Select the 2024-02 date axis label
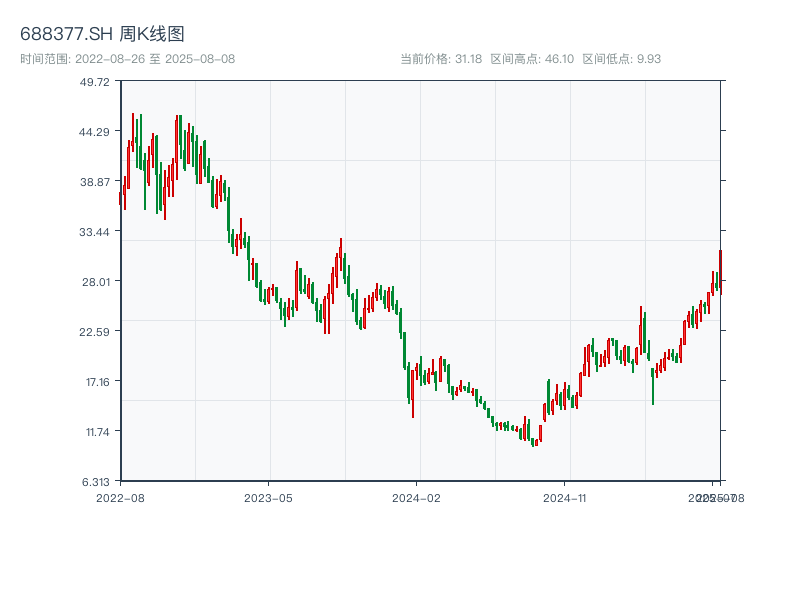This screenshot has width=800, height=600. click(417, 497)
